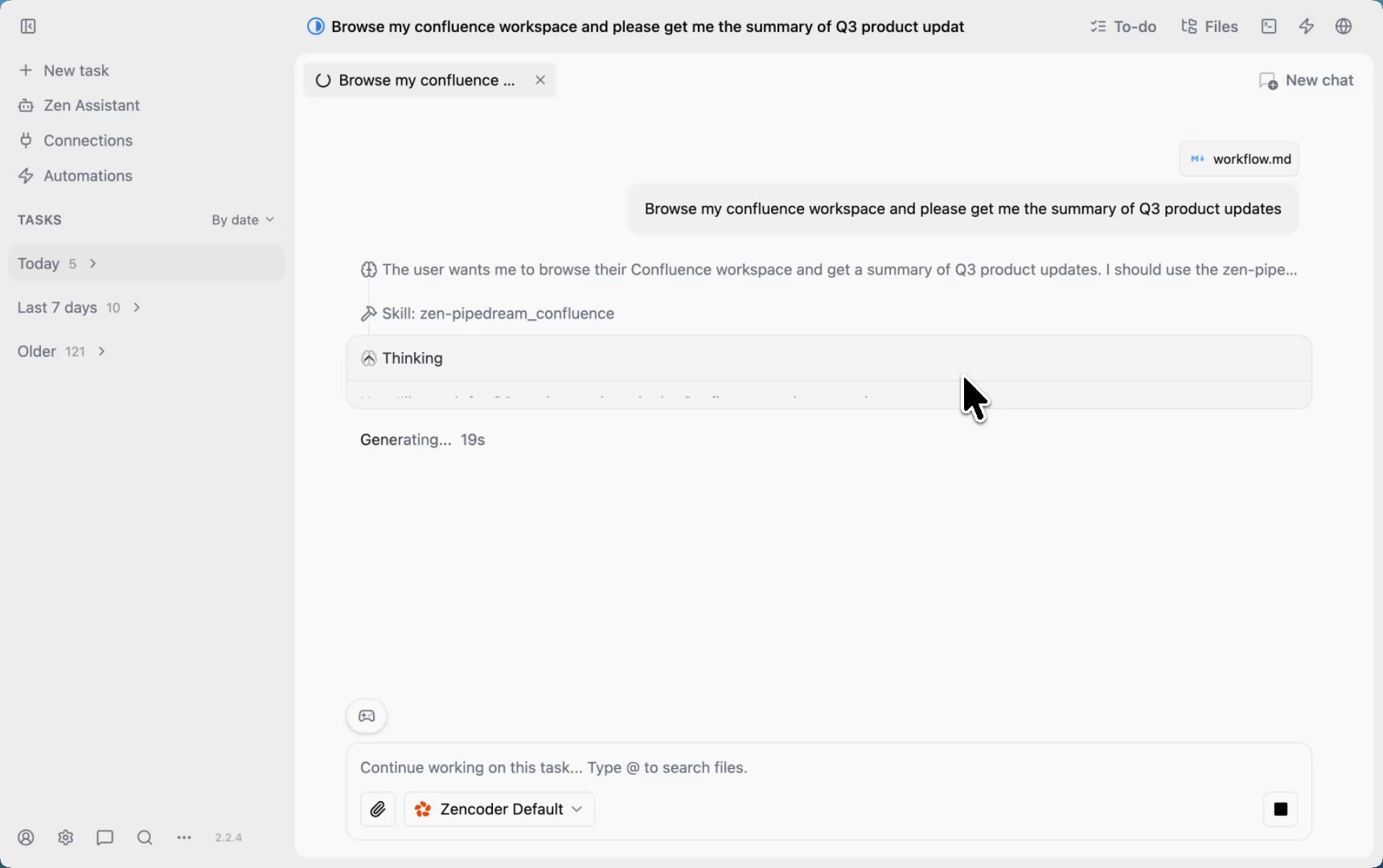This screenshot has height=868, width=1383.
Task: Change task sorting via By date dropdown
Action: coord(243,220)
